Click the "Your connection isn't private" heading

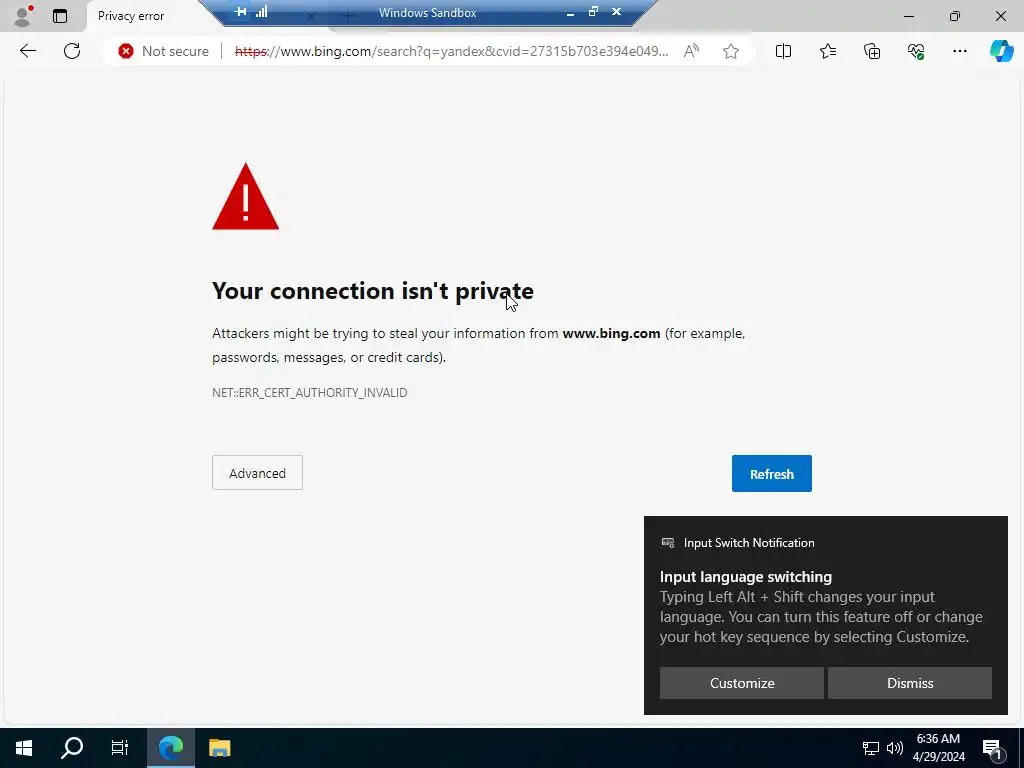pos(373,291)
